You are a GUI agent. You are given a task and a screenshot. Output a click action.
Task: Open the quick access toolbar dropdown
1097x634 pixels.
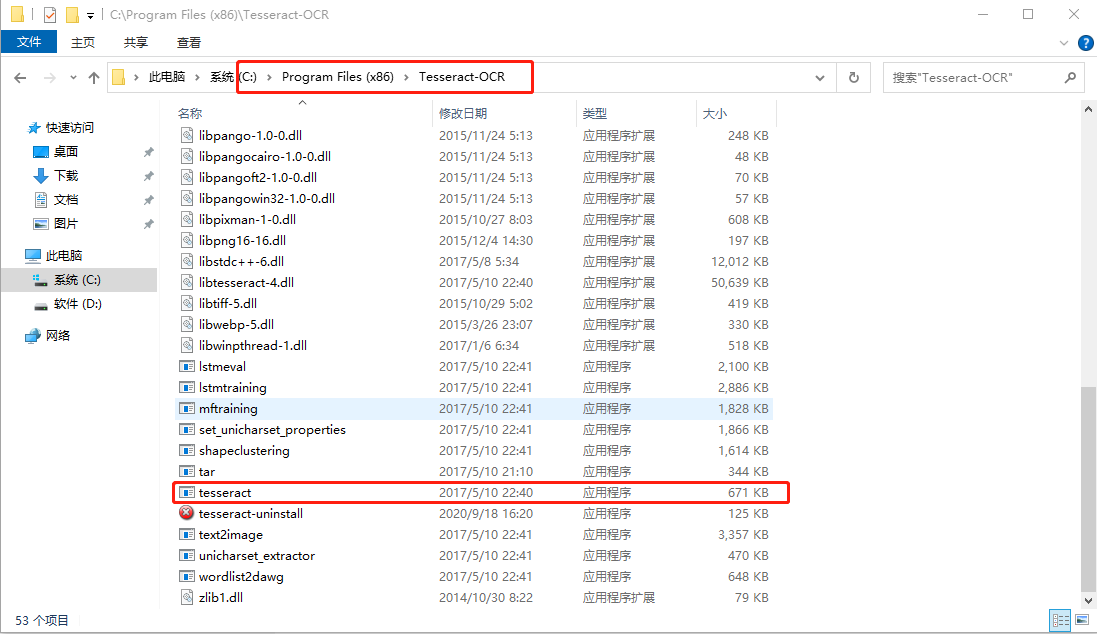tap(90, 15)
